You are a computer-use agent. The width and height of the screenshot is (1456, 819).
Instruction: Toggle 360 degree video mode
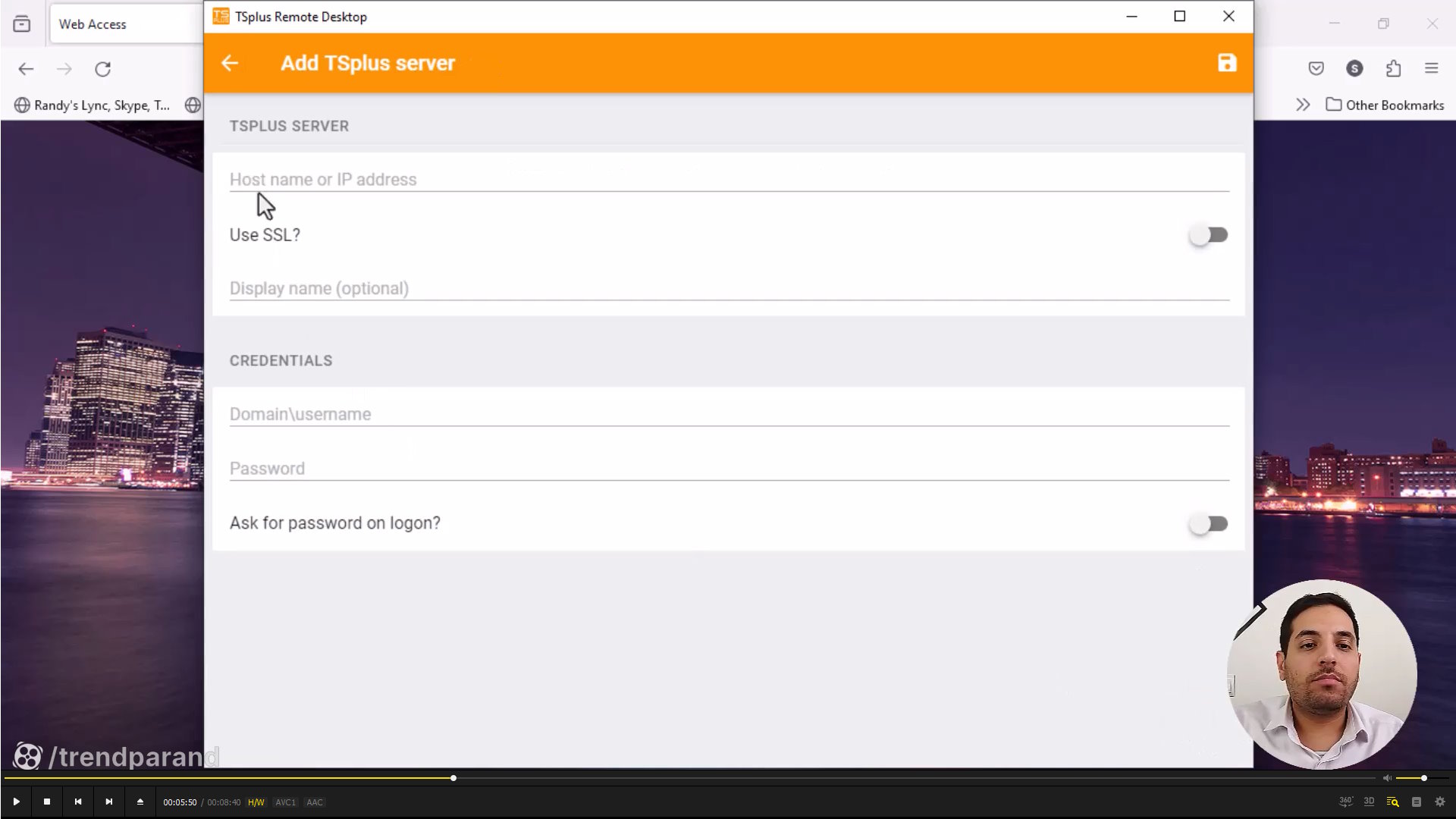pyautogui.click(x=1346, y=802)
